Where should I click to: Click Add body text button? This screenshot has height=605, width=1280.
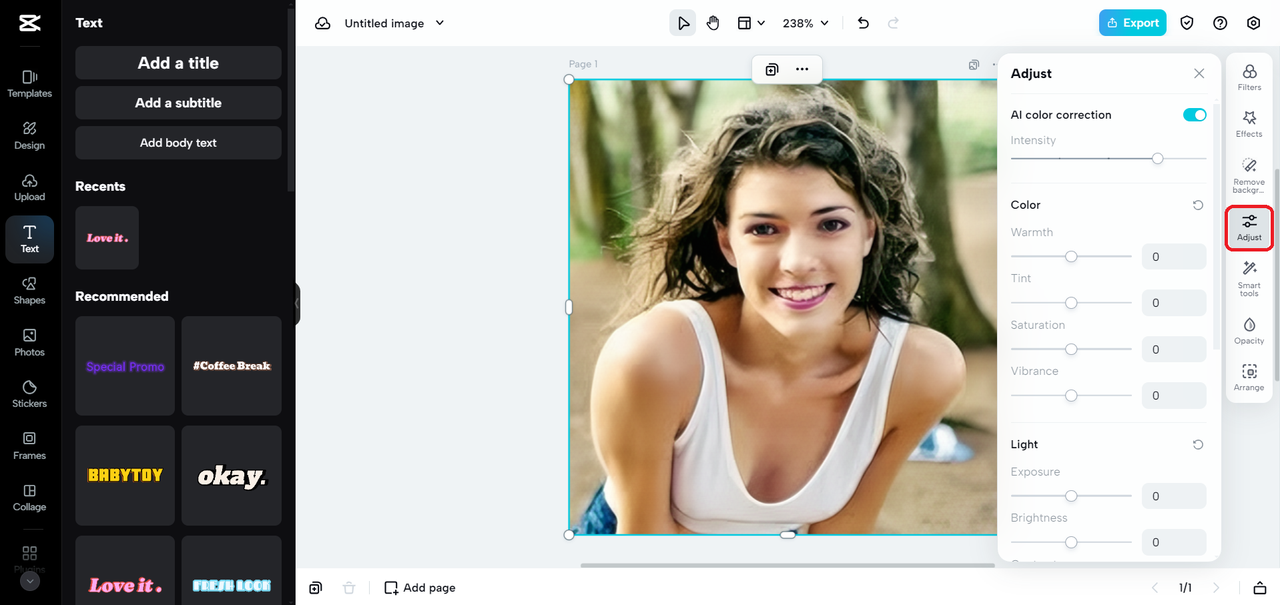click(178, 143)
